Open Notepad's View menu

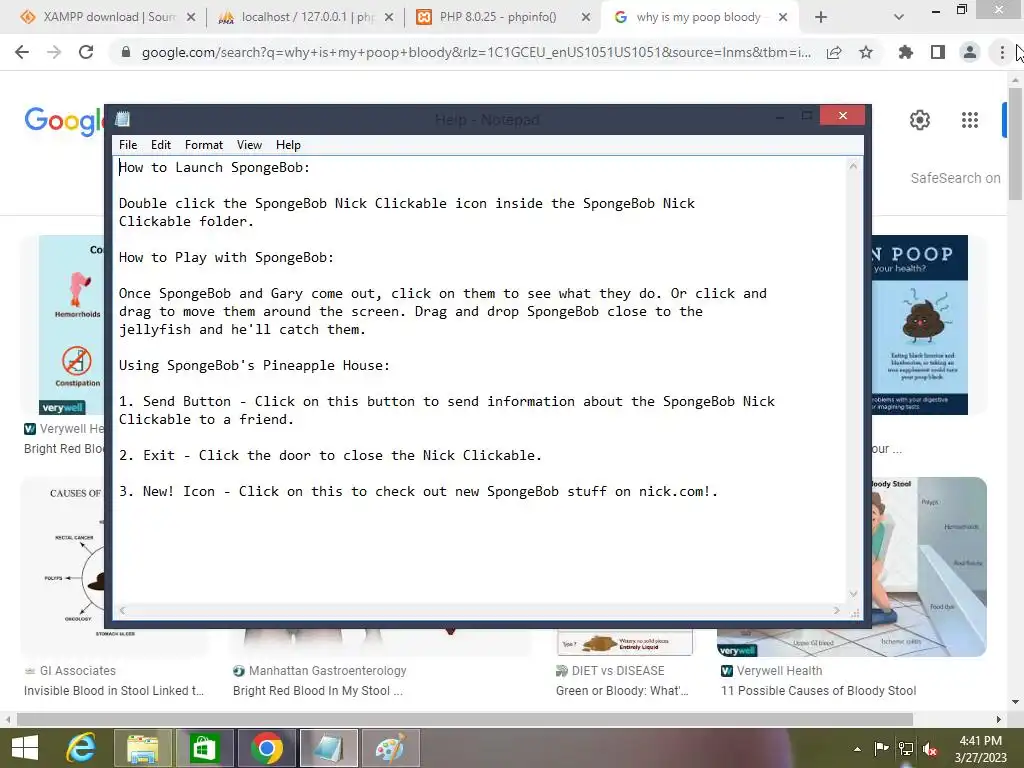pyautogui.click(x=249, y=145)
